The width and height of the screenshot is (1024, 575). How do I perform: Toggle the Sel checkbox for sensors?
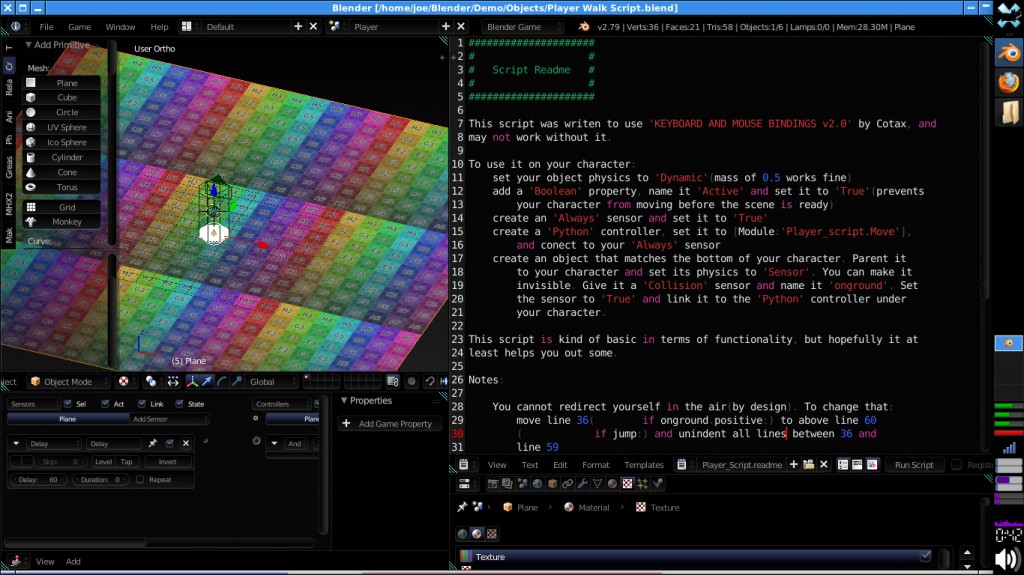pyautogui.click(x=67, y=404)
